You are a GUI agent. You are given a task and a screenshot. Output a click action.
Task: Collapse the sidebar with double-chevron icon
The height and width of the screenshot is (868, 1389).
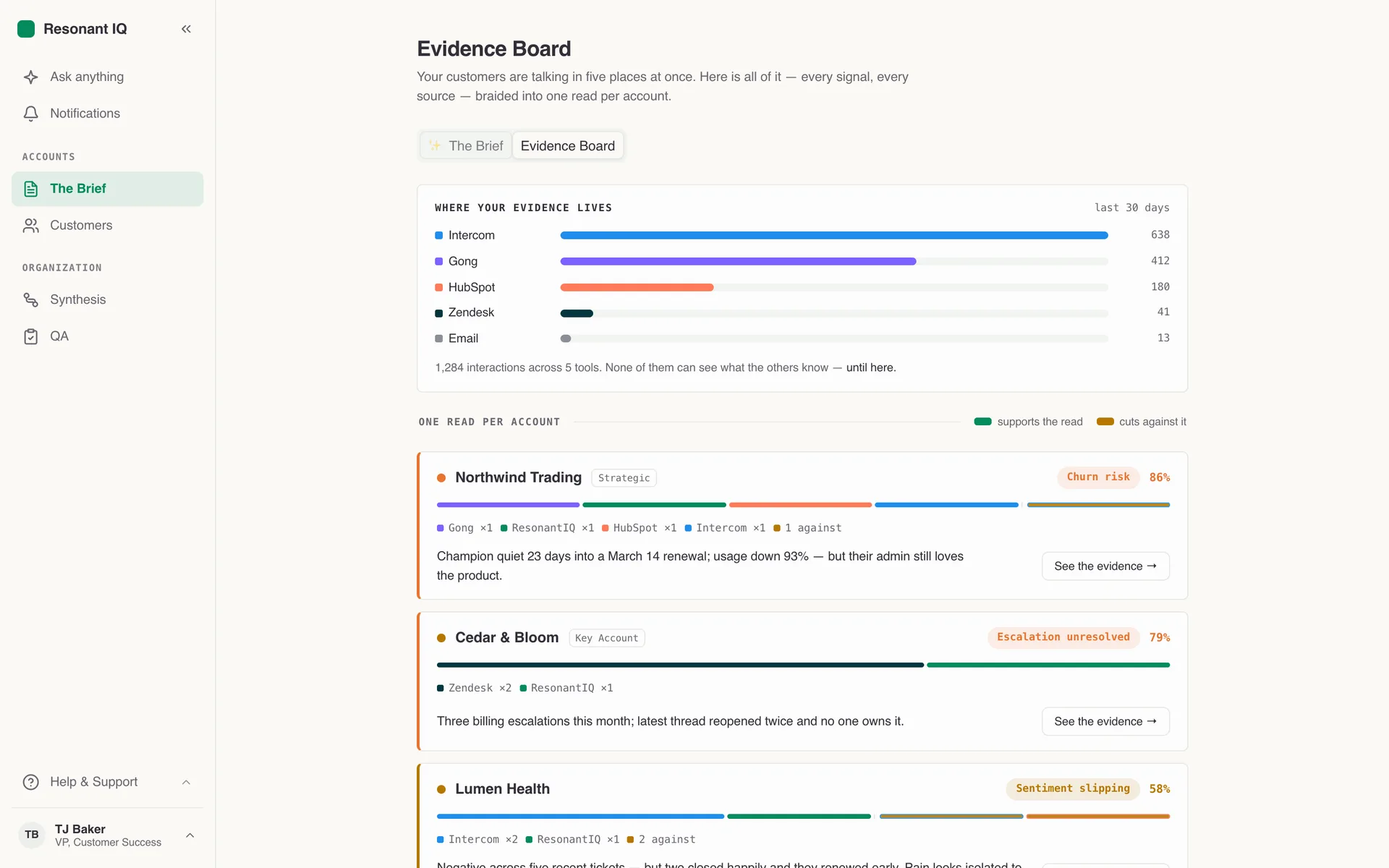click(186, 29)
